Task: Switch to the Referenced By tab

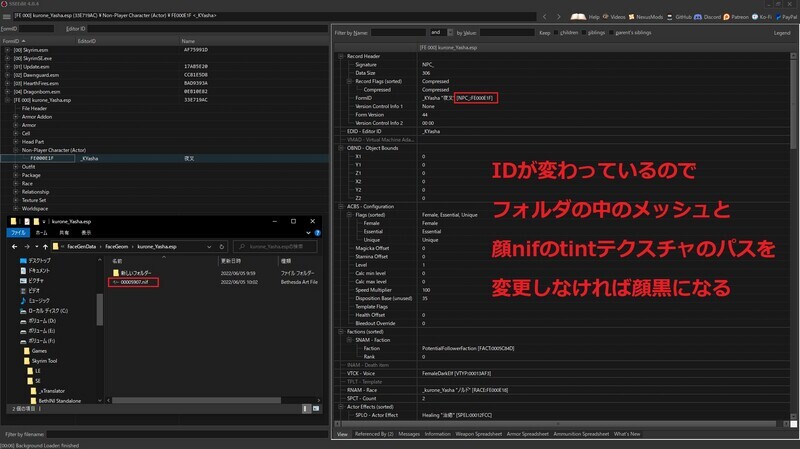Action: click(x=374, y=434)
